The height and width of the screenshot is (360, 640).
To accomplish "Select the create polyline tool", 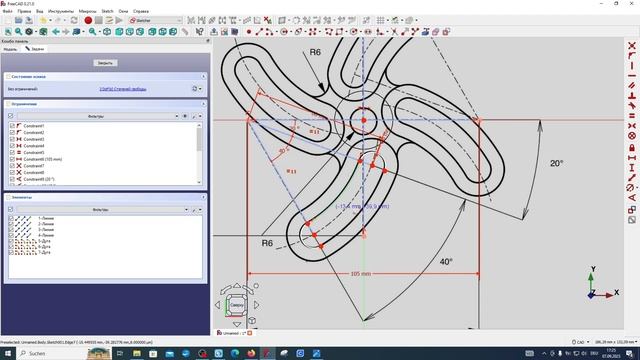I will tap(329, 31).
